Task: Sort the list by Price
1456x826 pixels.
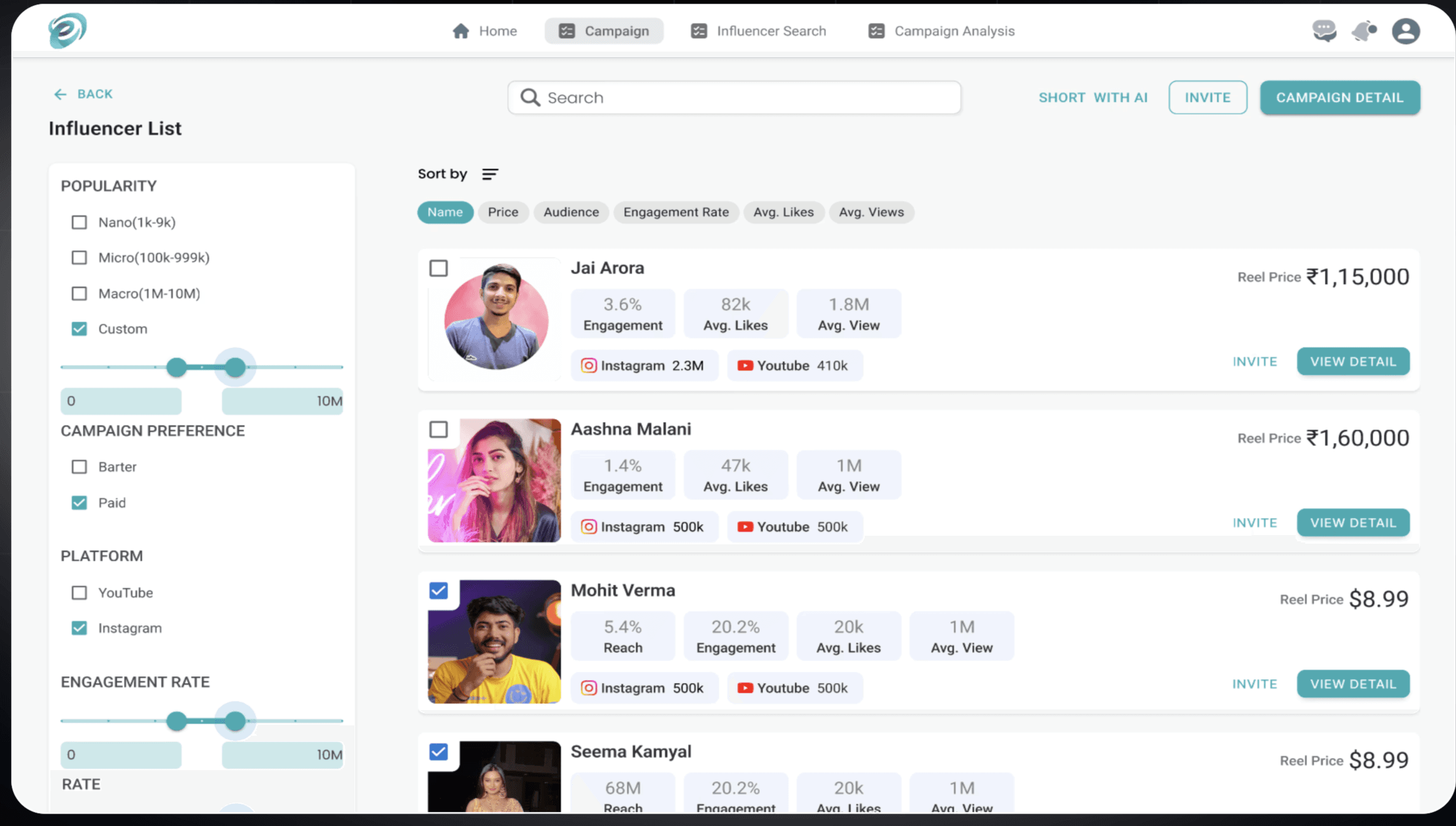Action: coord(503,212)
